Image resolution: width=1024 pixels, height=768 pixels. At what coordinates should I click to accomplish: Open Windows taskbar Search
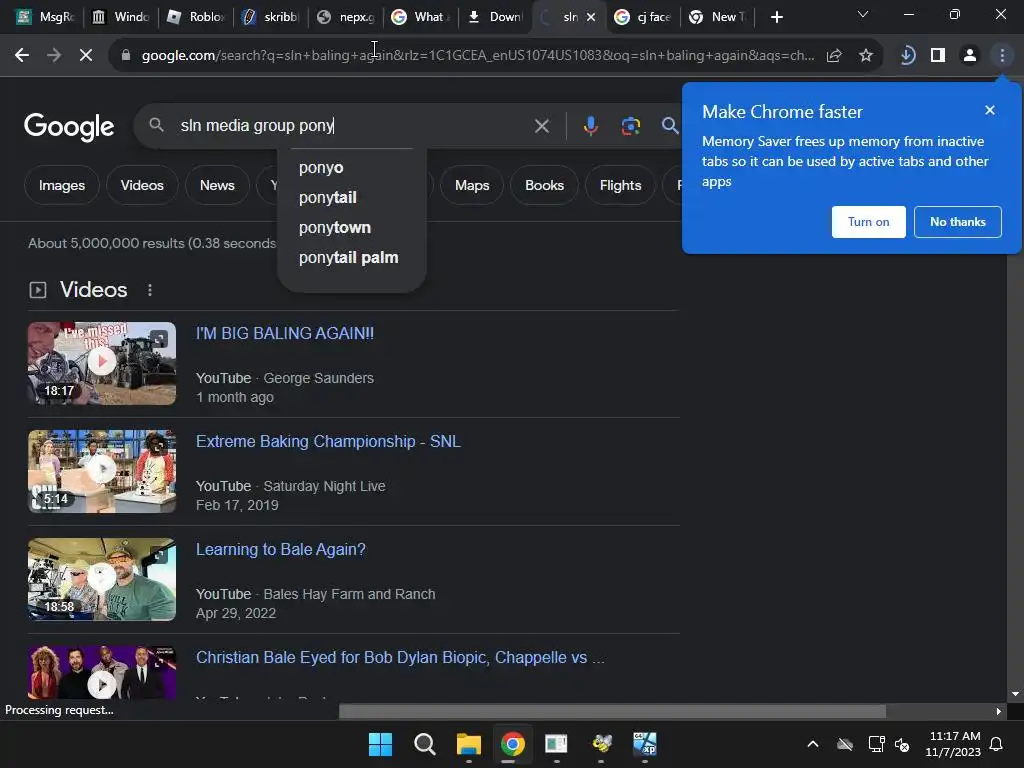(424, 744)
